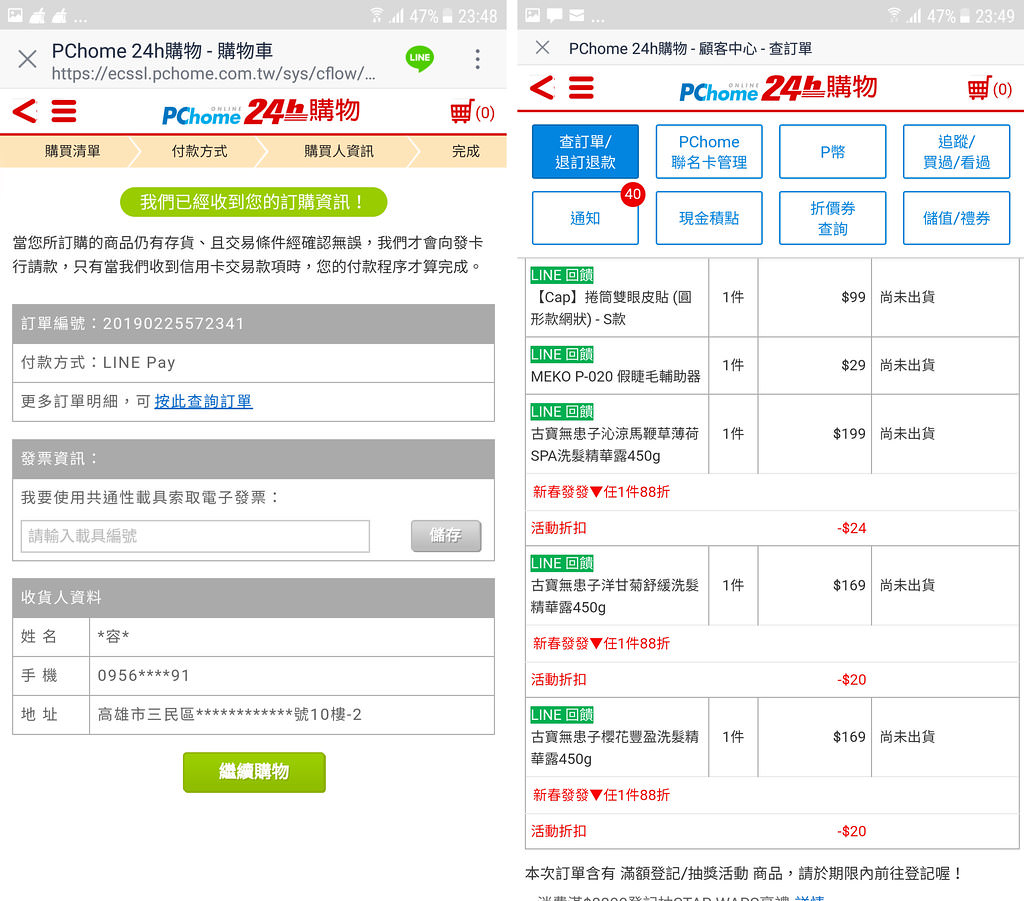Tap the red 40 notification badge
Viewport: 1024px width, 901px height.
click(x=632, y=194)
